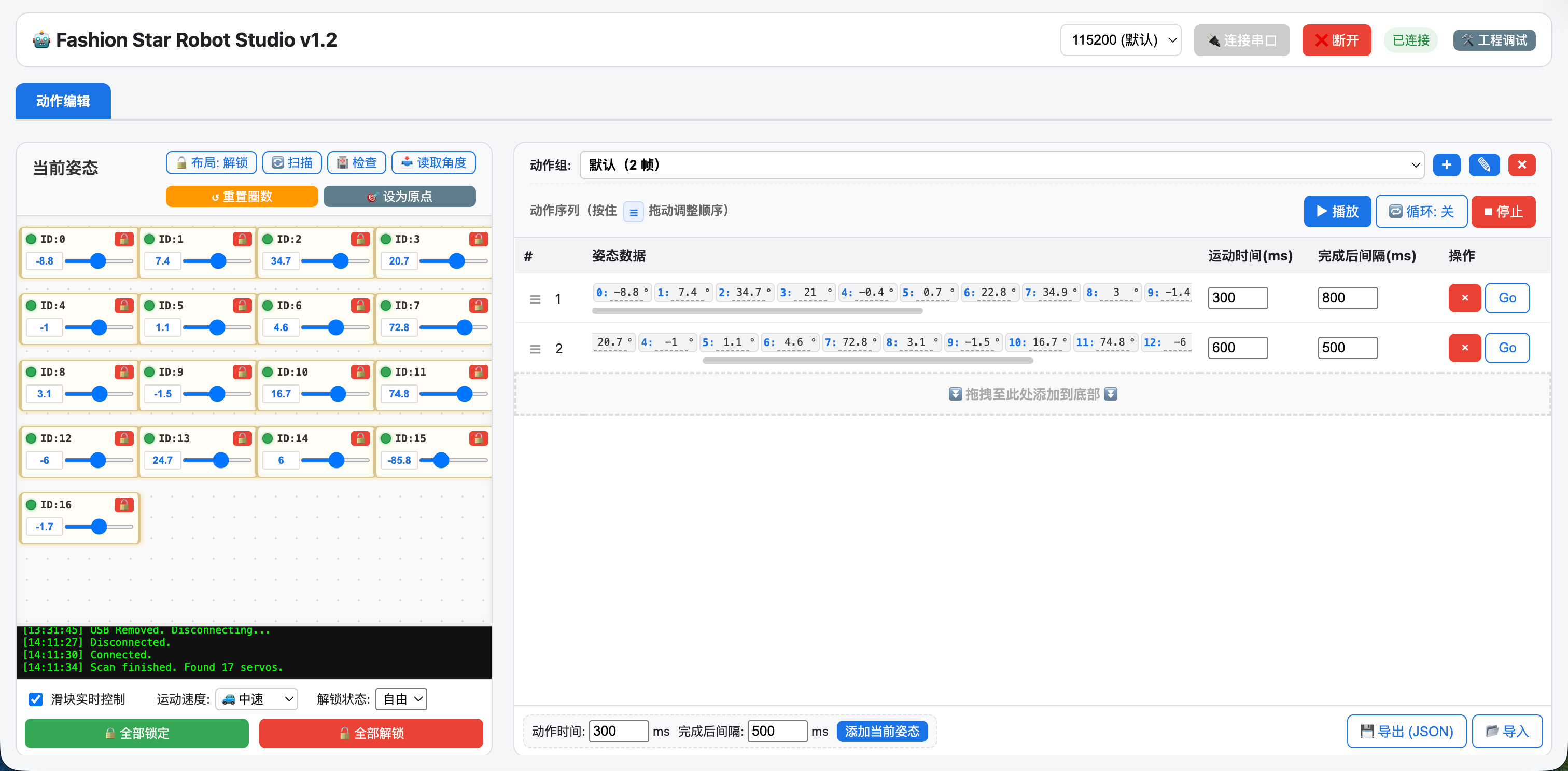This screenshot has width=1568, height=771.
Task: Click the pencil edit action group icon
Action: click(1483, 164)
